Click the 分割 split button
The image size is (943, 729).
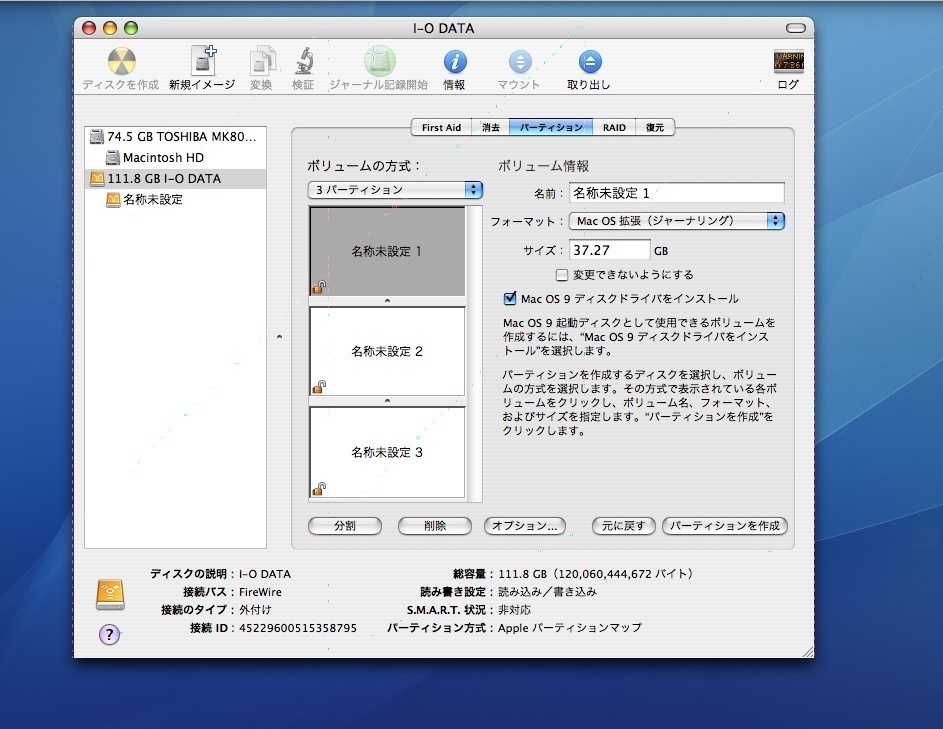[345, 526]
